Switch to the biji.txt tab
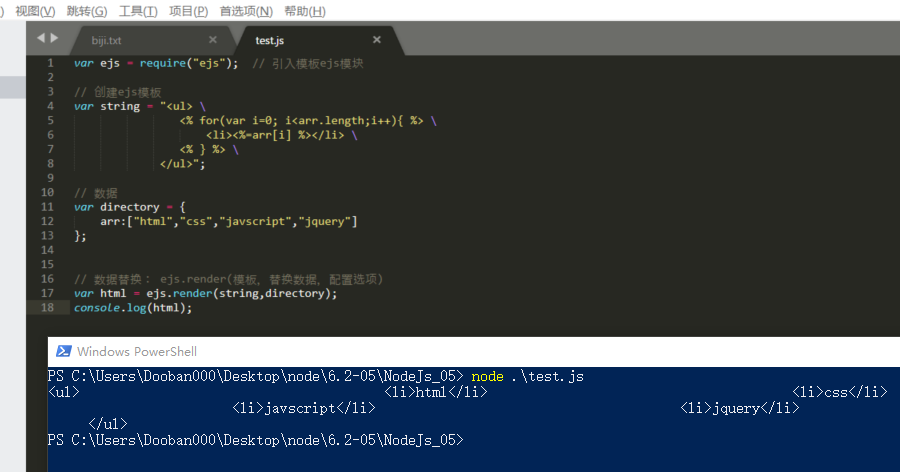900x472 pixels. (x=106, y=40)
